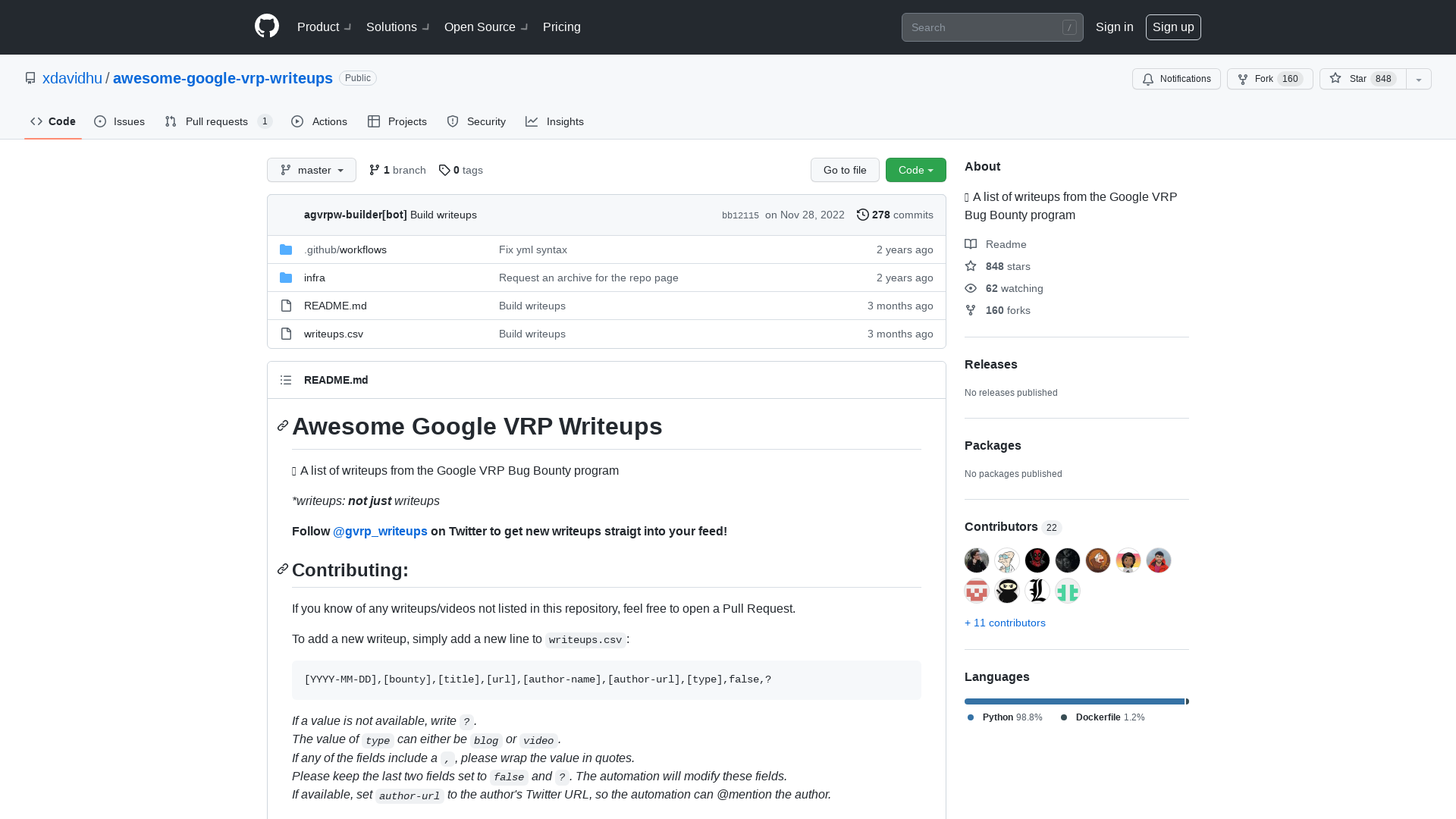Open the green pixel contributor avatar
1456x819 pixels.
[x=1068, y=591]
